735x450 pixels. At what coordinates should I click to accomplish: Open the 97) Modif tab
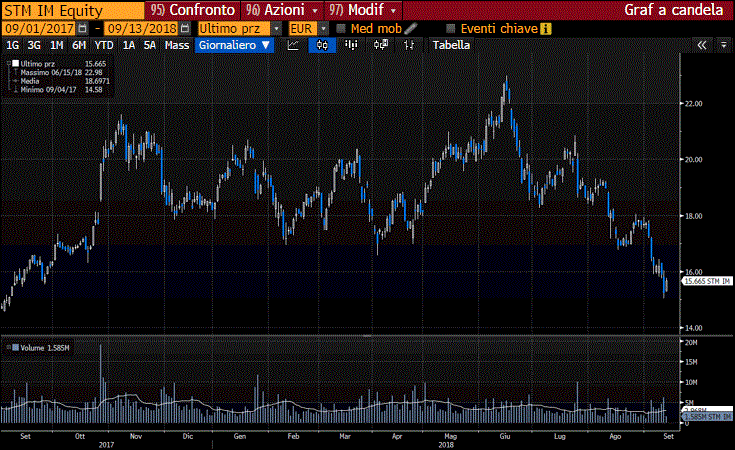(363, 10)
